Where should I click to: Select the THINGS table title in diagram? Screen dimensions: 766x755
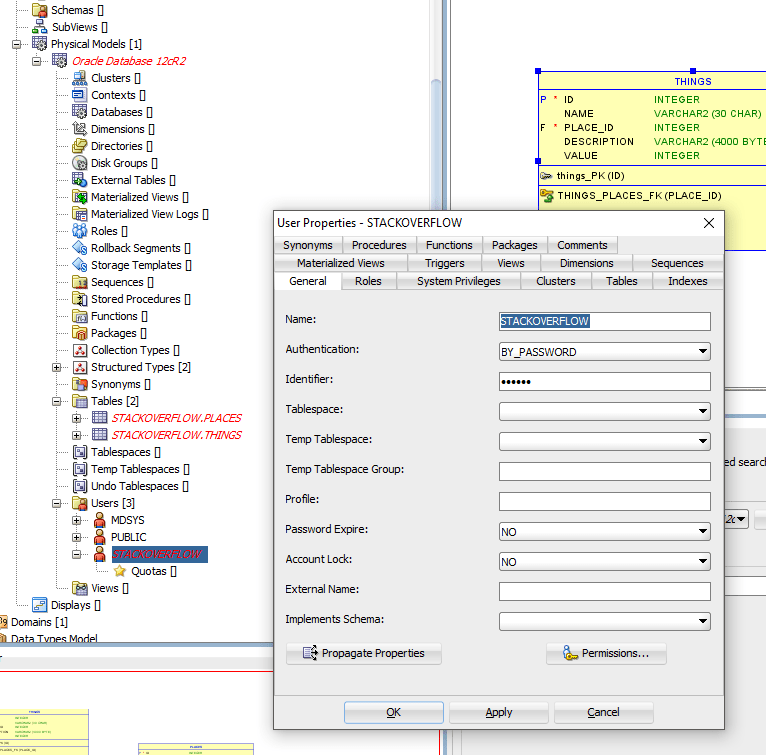pos(693,82)
